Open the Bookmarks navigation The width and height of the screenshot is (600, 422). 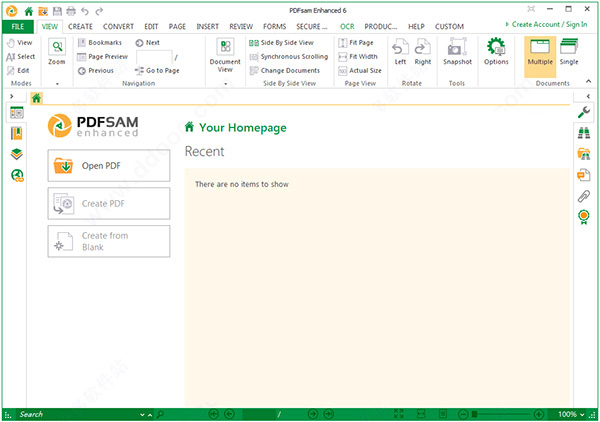(100, 42)
